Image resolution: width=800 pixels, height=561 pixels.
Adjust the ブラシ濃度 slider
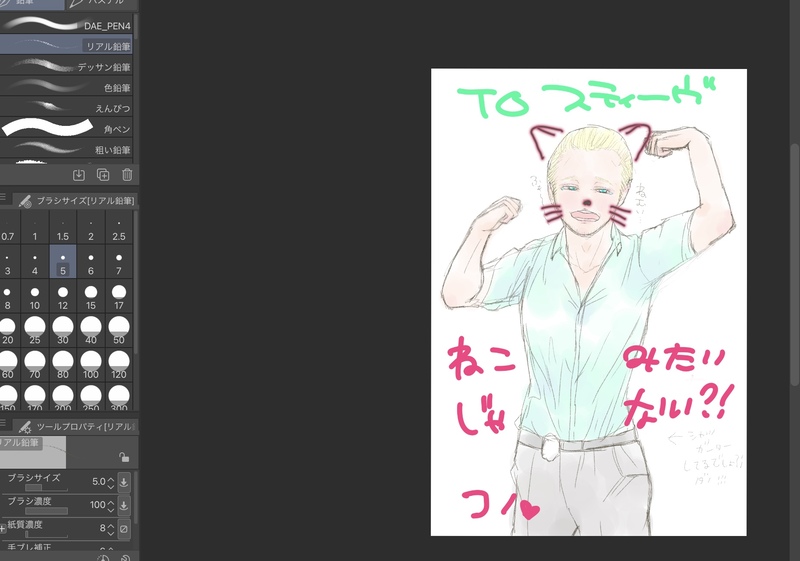click(x=47, y=511)
